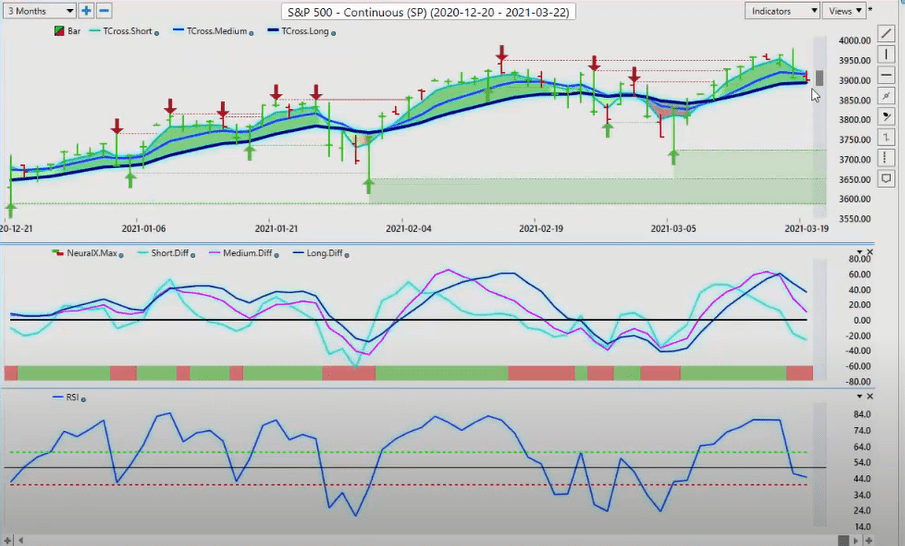Click the NeuralX.Max legend label

(x=92, y=253)
